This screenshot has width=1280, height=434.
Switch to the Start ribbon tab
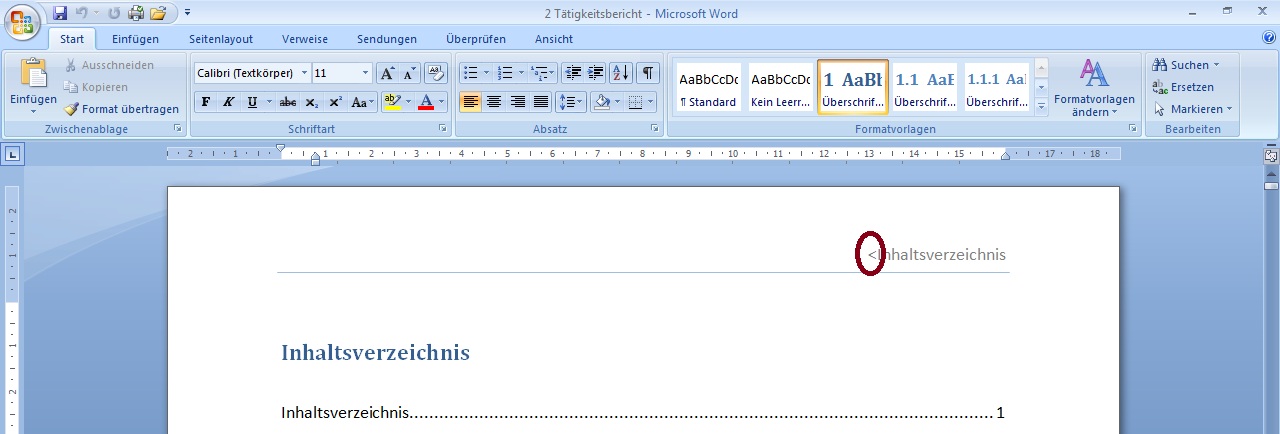coord(72,39)
